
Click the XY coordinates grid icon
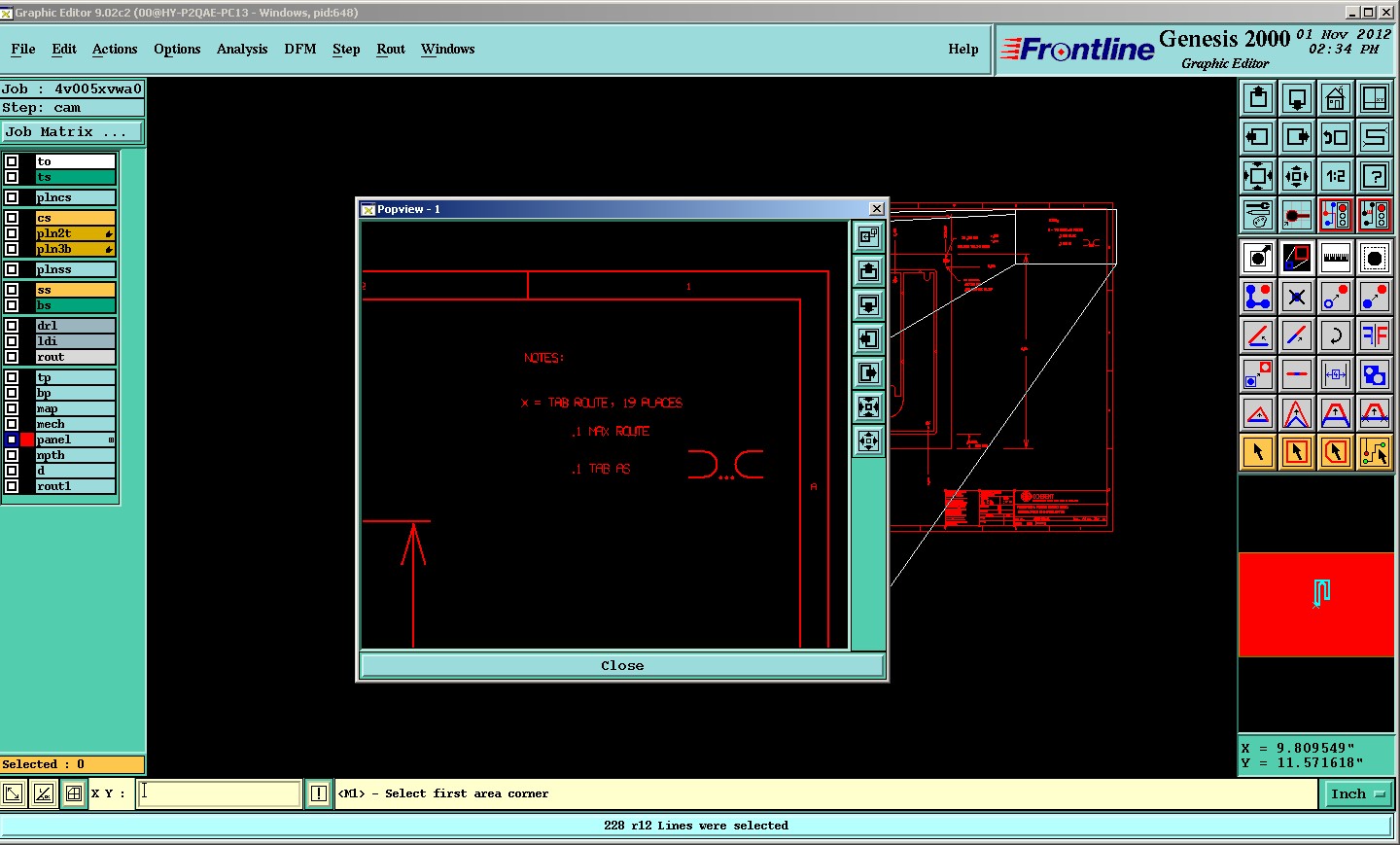click(x=1375, y=98)
